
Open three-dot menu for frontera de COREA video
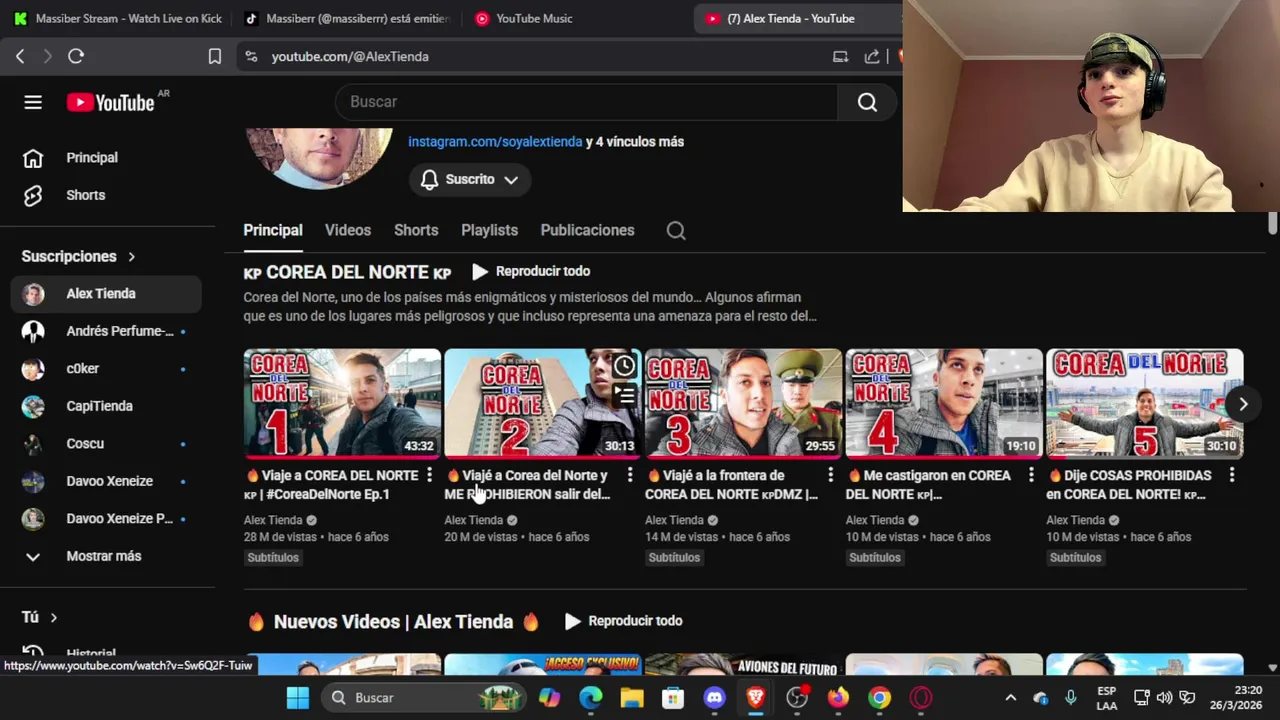pyautogui.click(x=830, y=475)
